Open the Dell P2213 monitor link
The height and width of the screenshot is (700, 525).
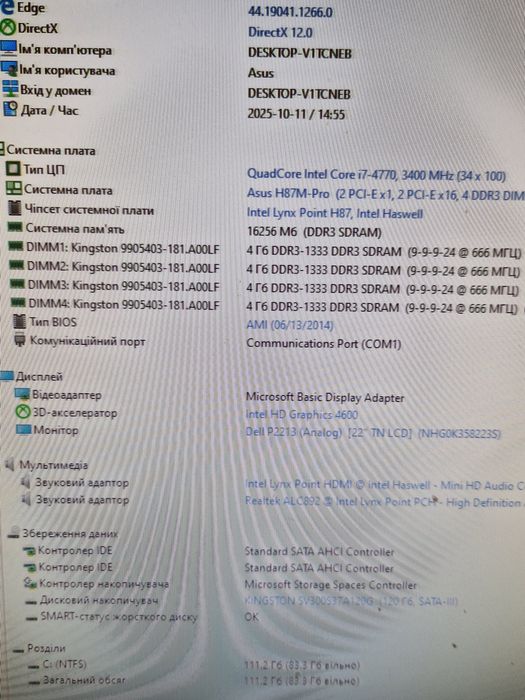coord(373,433)
